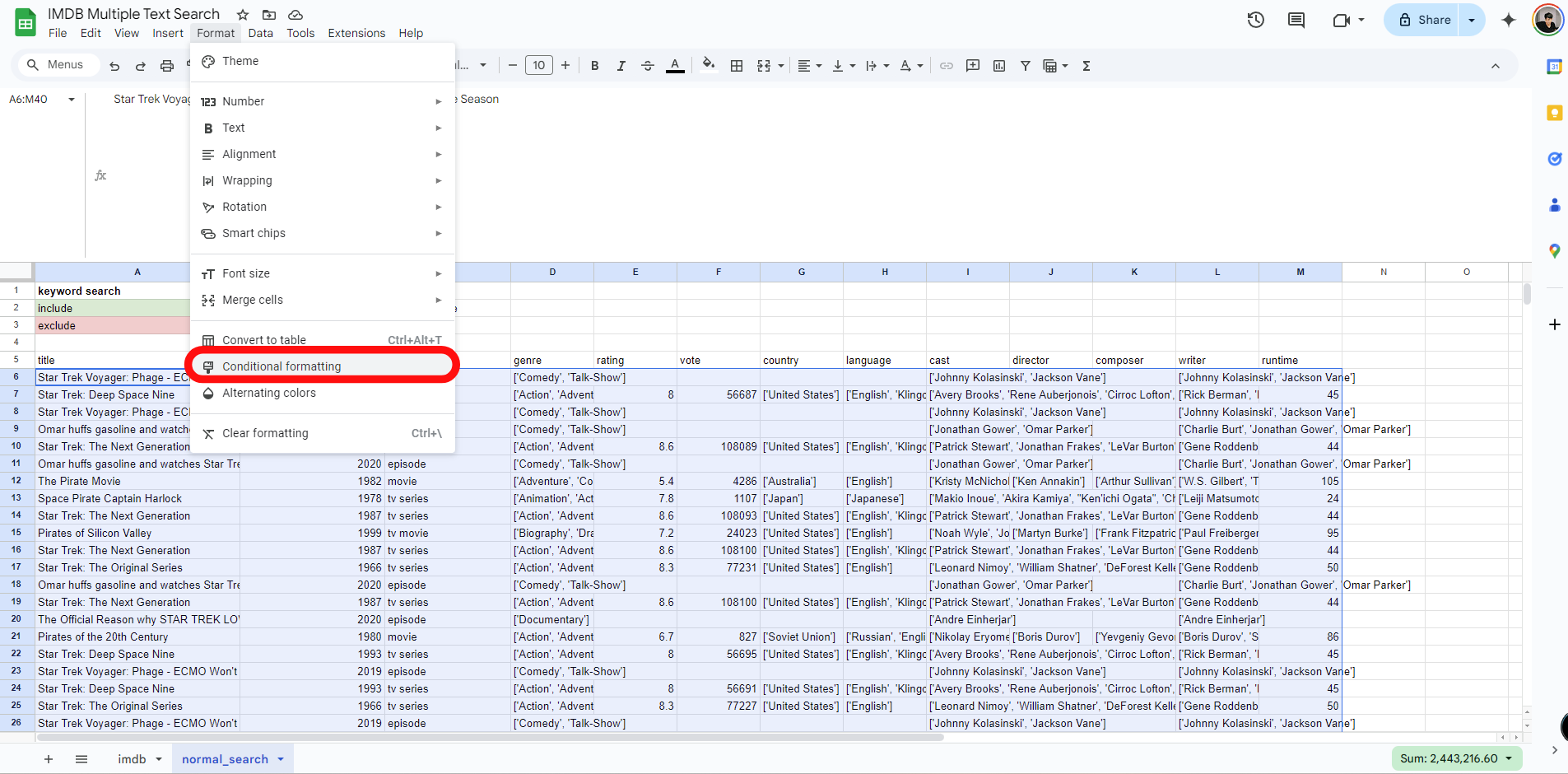The width and height of the screenshot is (1568, 774).
Task: View the cloud document status
Action: pos(295,15)
